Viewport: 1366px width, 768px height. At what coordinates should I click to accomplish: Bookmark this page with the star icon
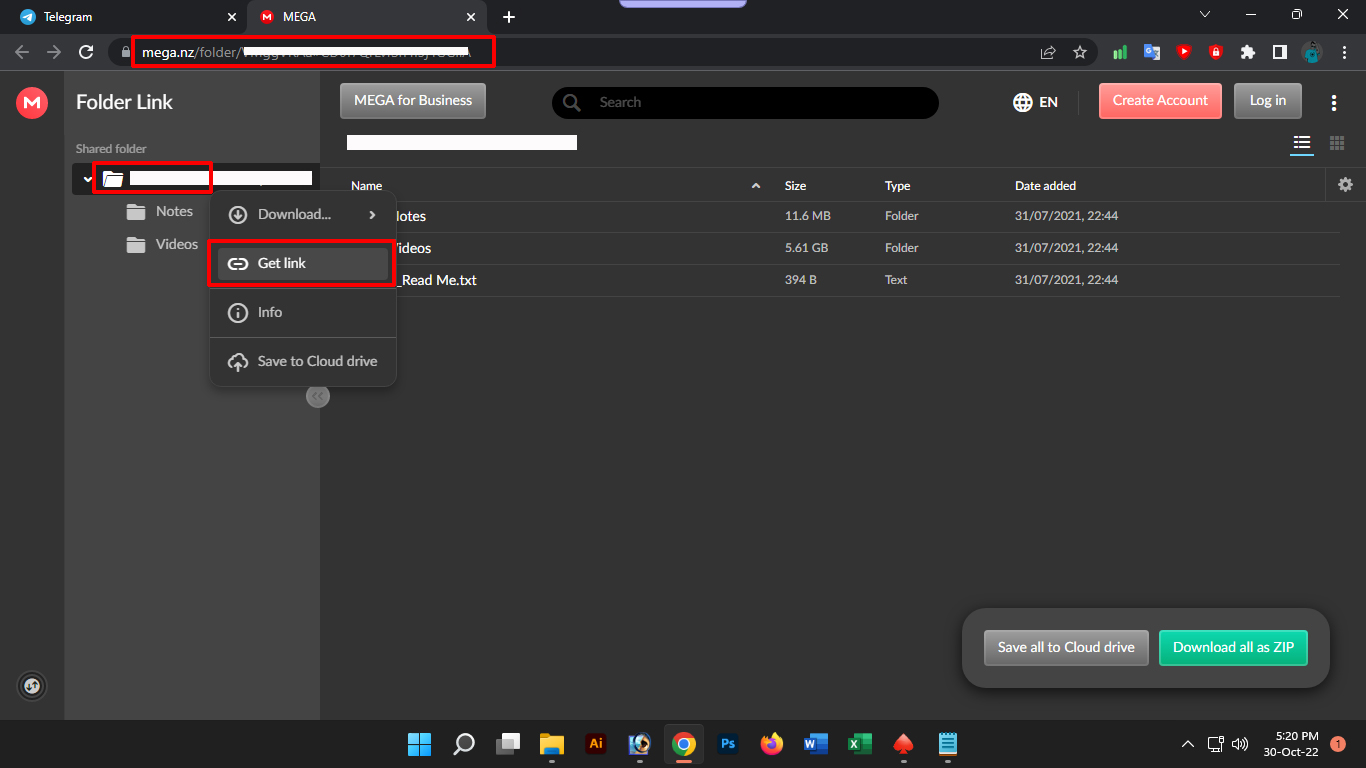point(1080,52)
